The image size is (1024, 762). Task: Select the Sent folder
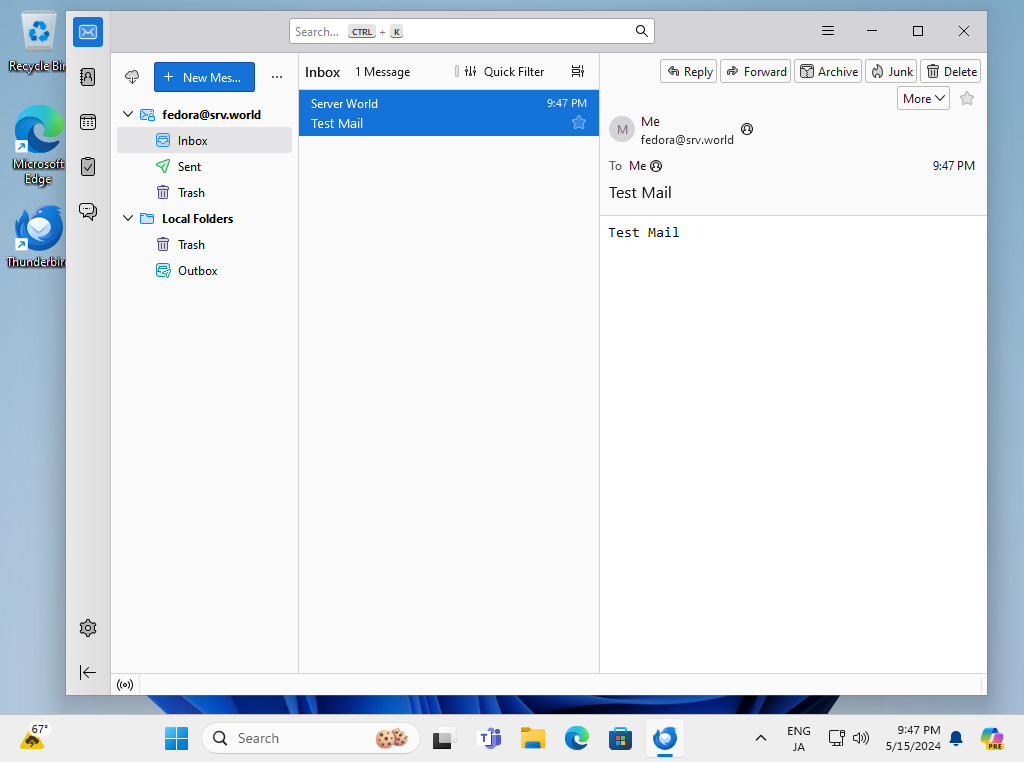190,167
